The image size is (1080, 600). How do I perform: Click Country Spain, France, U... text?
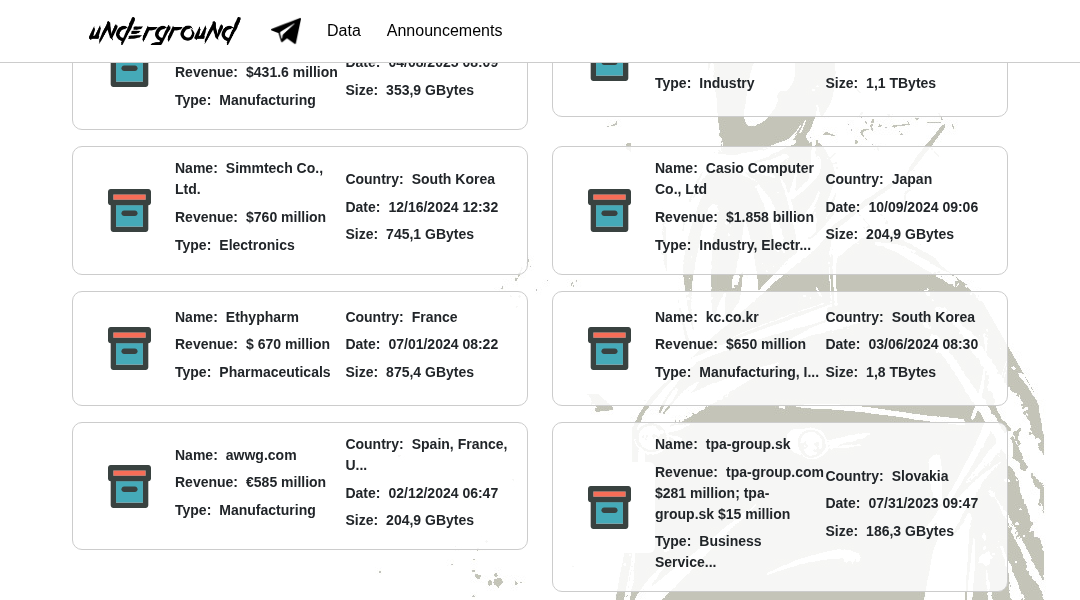pos(426,455)
